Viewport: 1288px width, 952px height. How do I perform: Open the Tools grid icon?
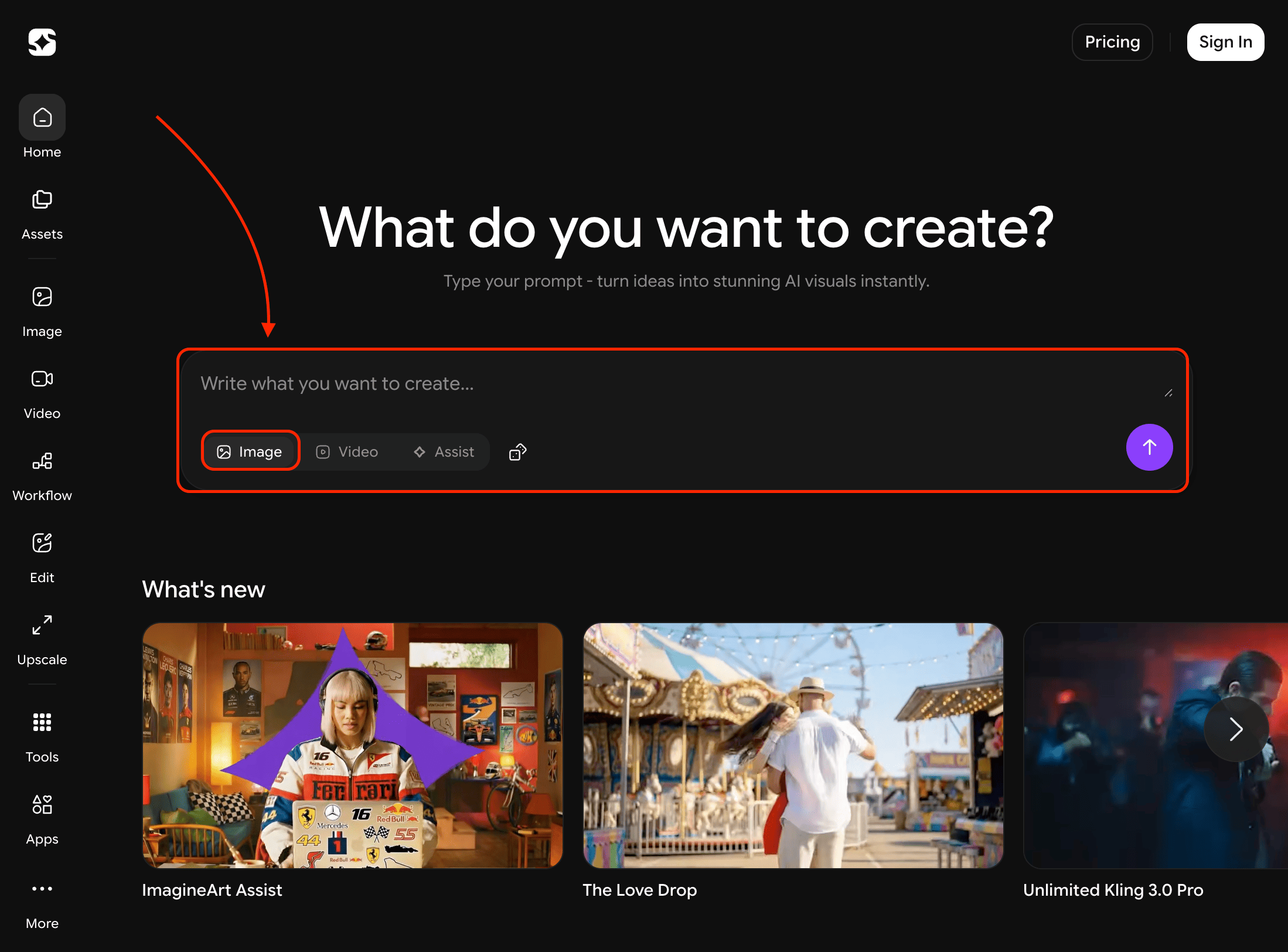tap(42, 737)
